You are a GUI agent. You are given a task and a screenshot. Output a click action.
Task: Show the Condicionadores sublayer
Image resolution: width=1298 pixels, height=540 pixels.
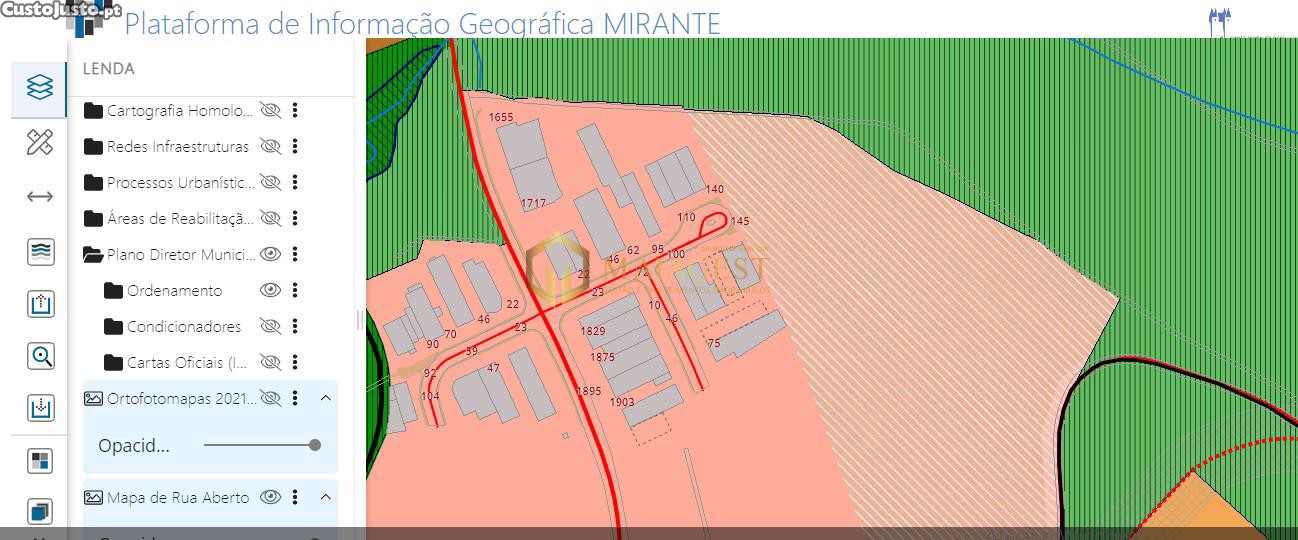[x=270, y=326]
